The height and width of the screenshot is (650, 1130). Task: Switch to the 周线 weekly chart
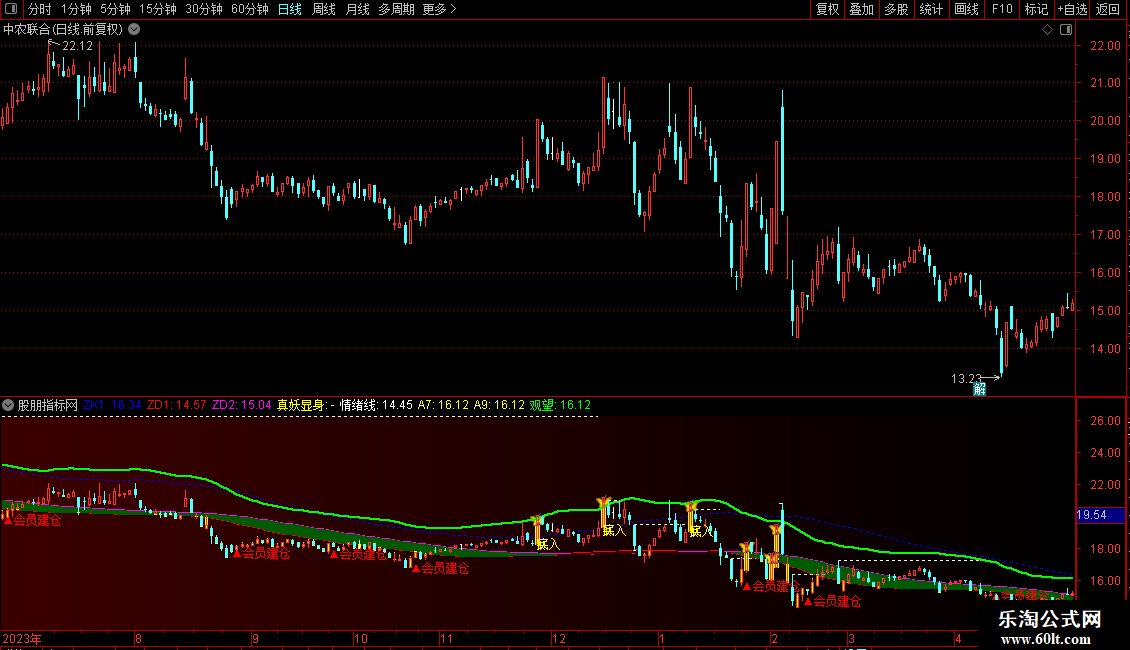point(324,9)
